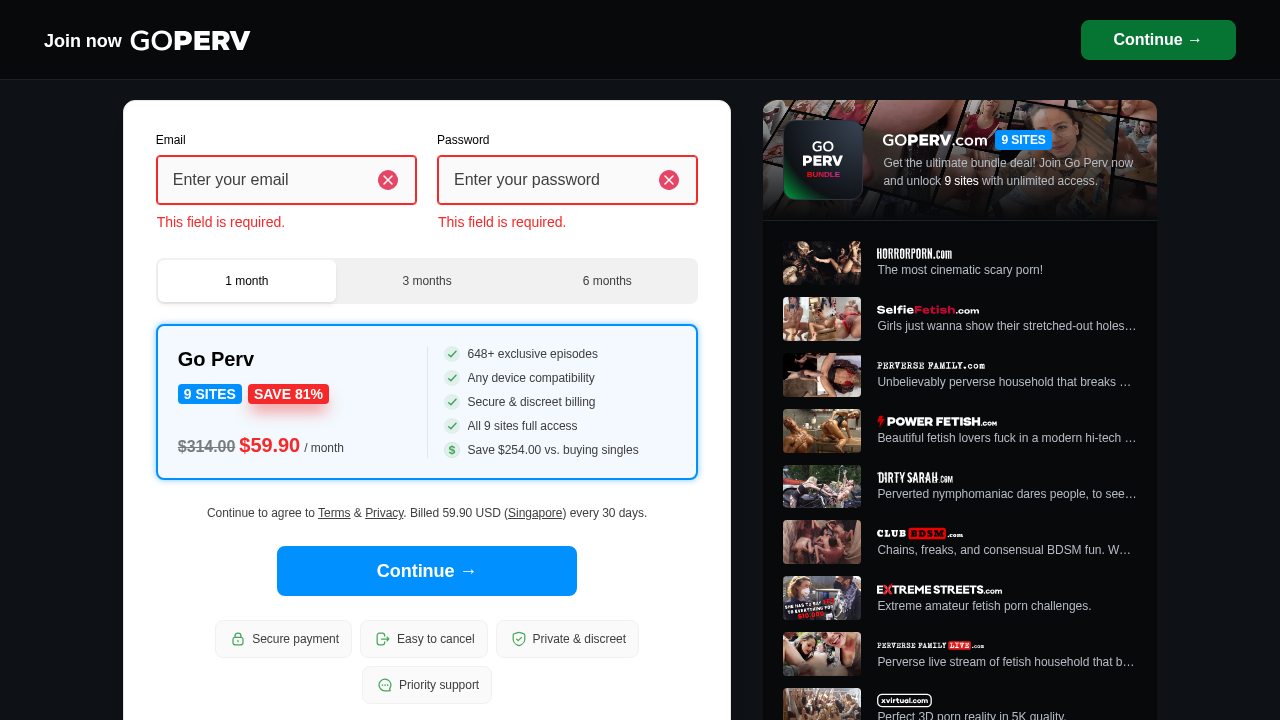Click the error message under the Password field
Image resolution: width=1280 pixels, height=720 pixels.
click(x=502, y=222)
